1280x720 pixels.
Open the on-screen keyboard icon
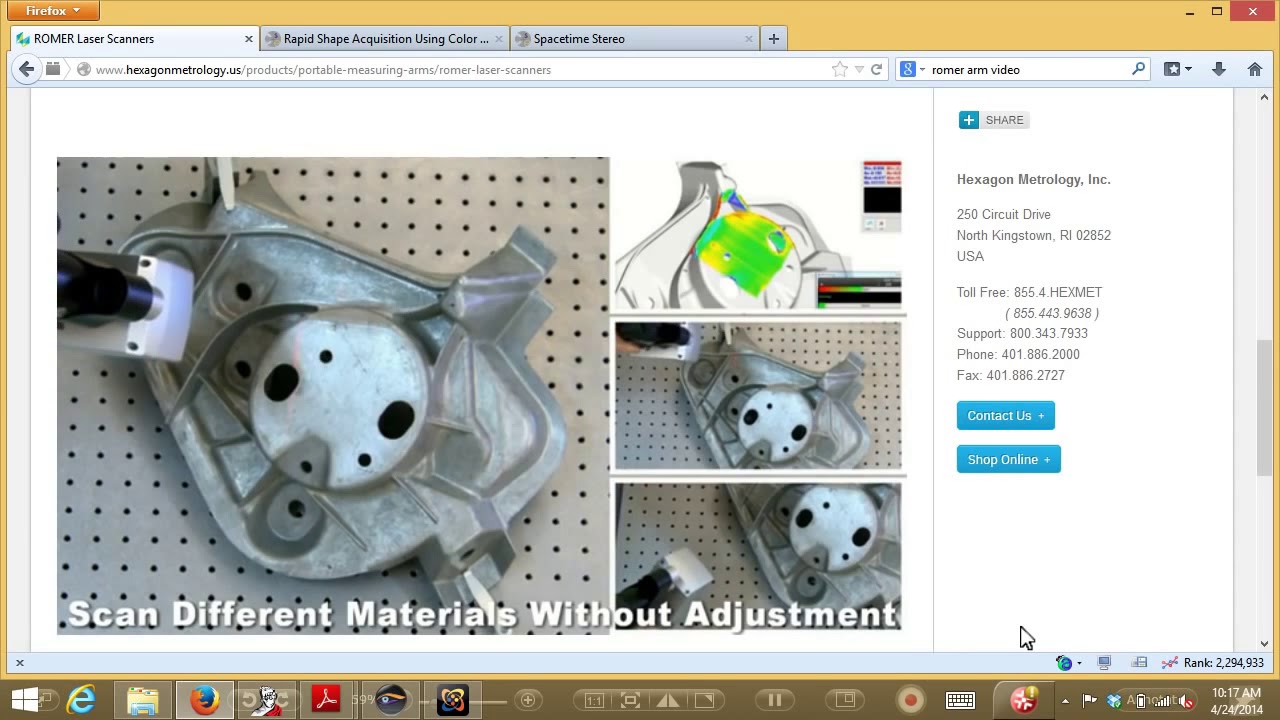(x=960, y=700)
